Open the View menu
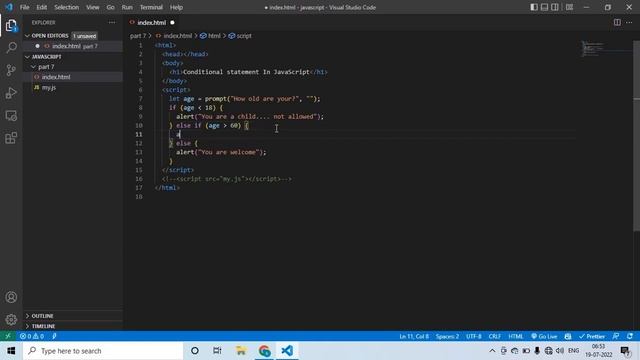The height and width of the screenshot is (360, 640). pos(93,7)
